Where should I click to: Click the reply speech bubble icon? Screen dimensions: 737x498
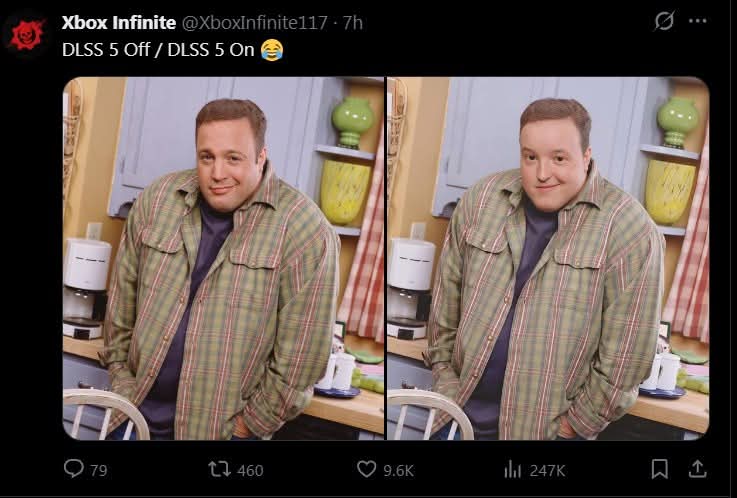click(73, 468)
